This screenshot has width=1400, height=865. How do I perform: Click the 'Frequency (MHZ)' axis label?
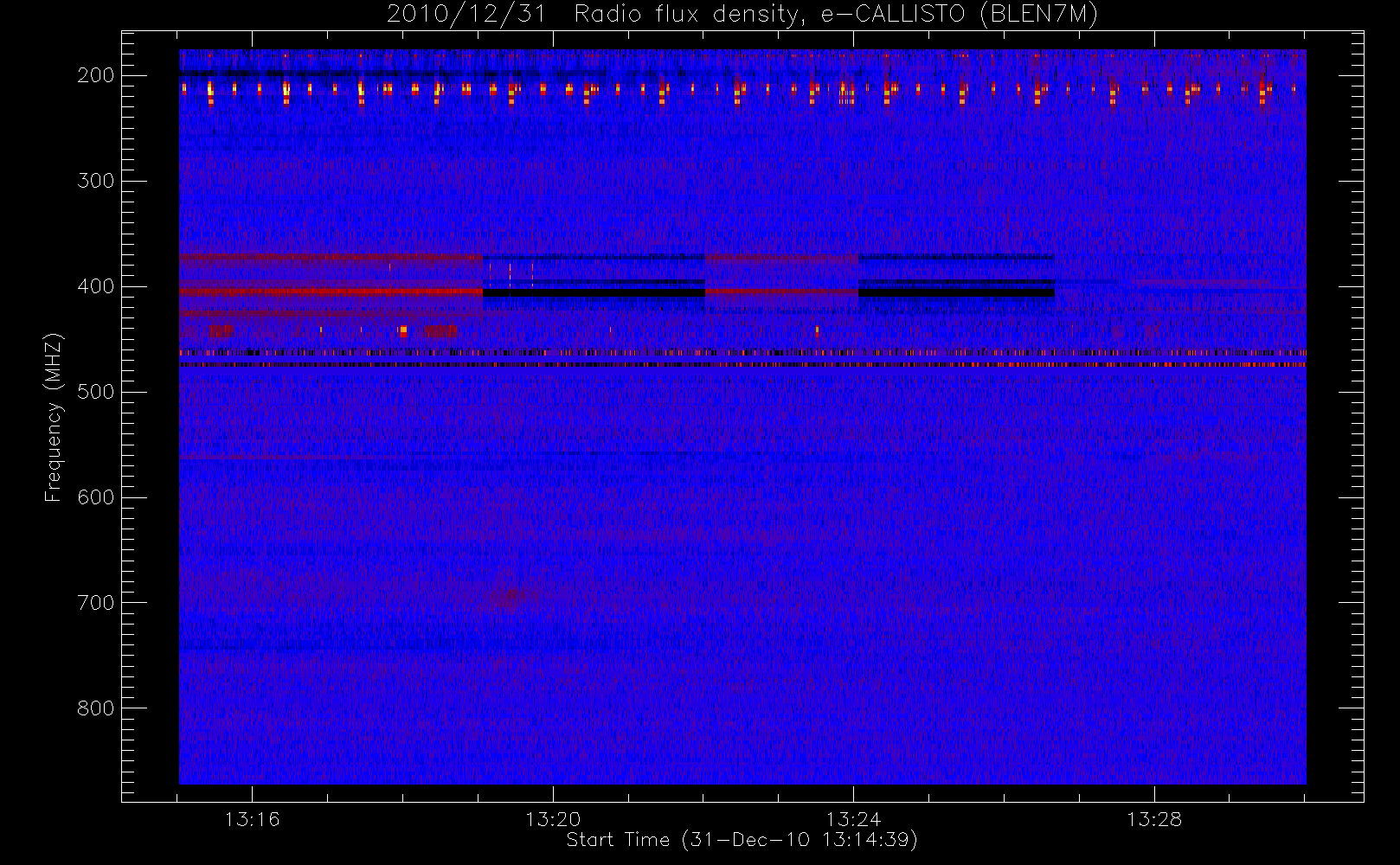click(x=54, y=417)
